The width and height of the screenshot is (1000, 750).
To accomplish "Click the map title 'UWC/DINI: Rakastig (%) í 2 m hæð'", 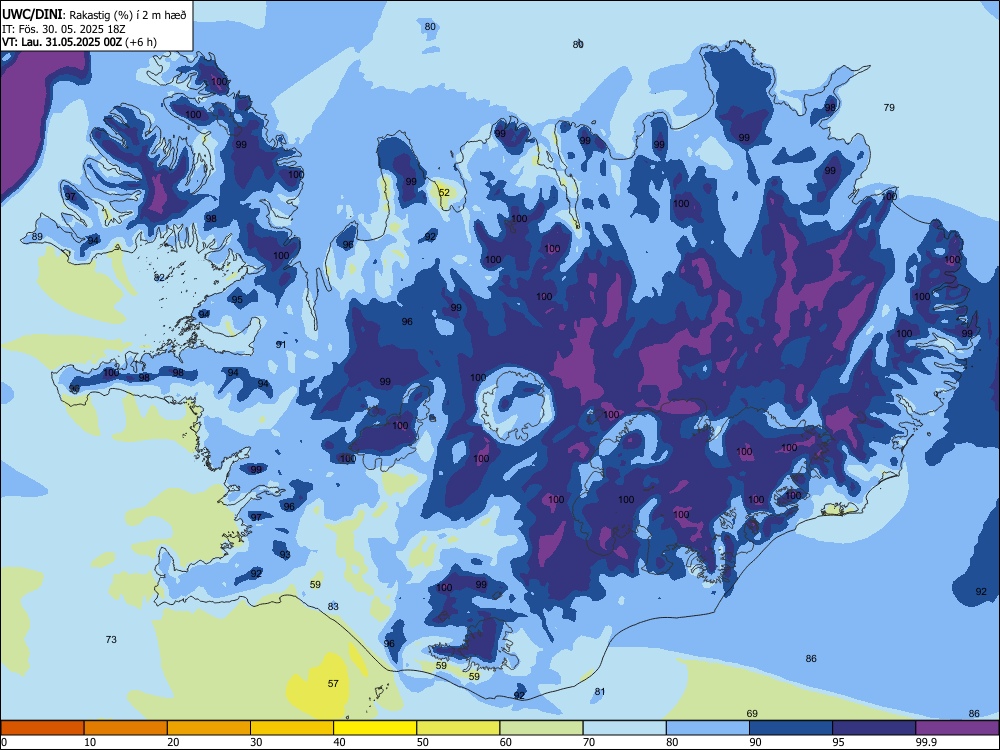I will coord(94,15).
